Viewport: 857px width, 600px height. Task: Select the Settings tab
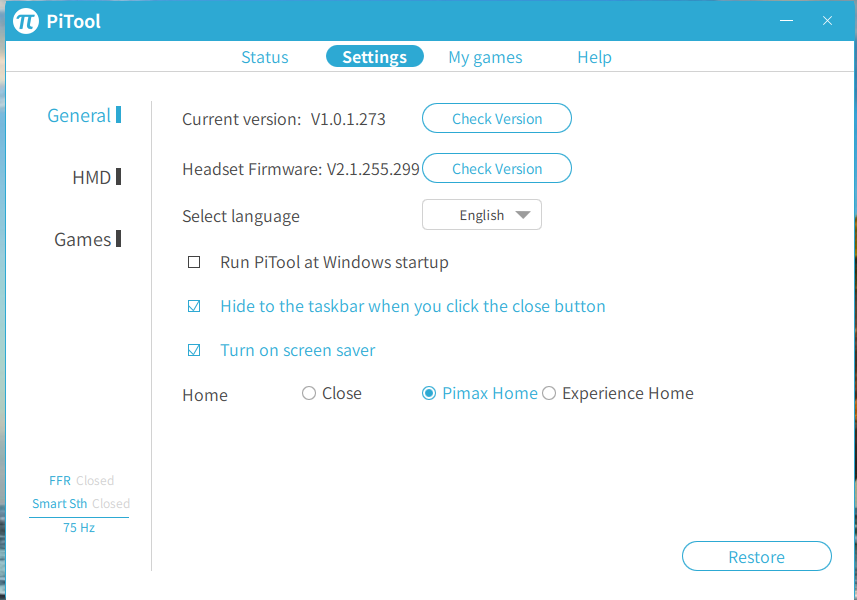point(375,57)
